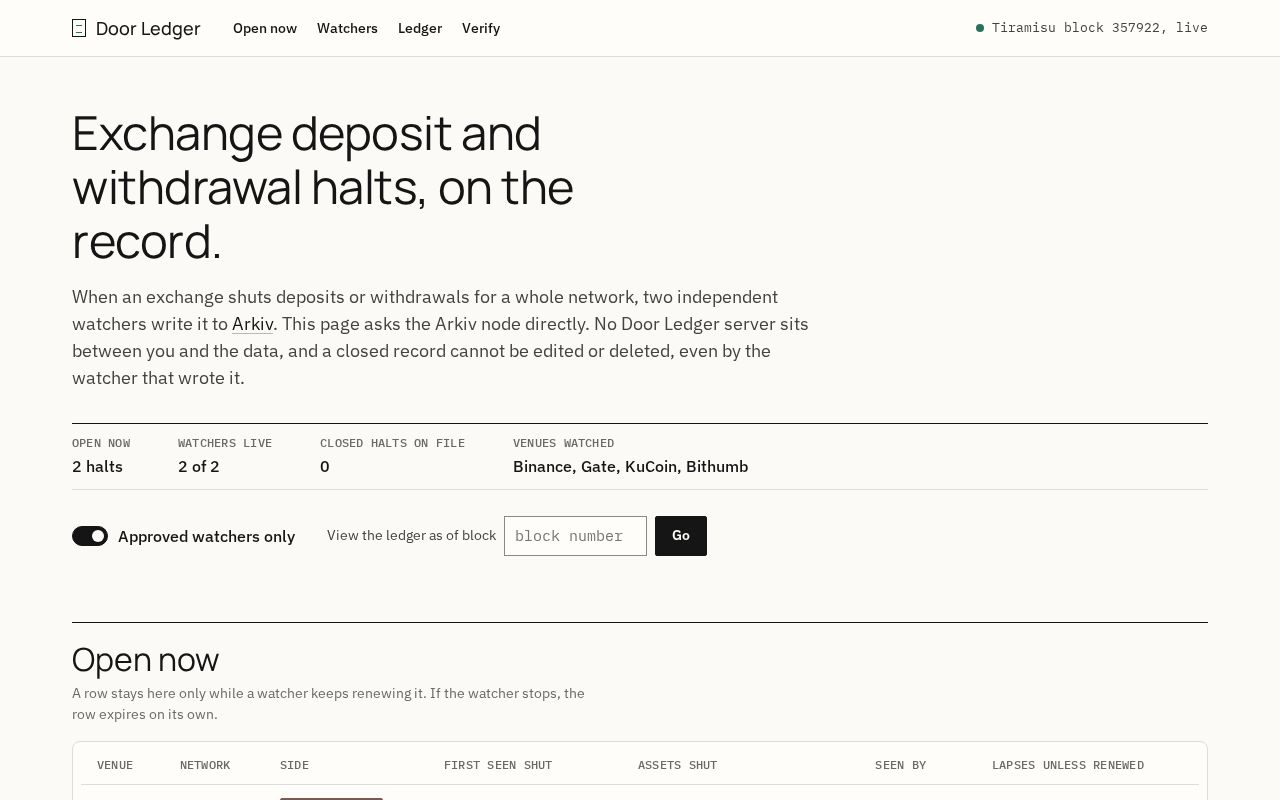Click the ASSETS SHUT column header
1280x800 pixels.
point(677,765)
